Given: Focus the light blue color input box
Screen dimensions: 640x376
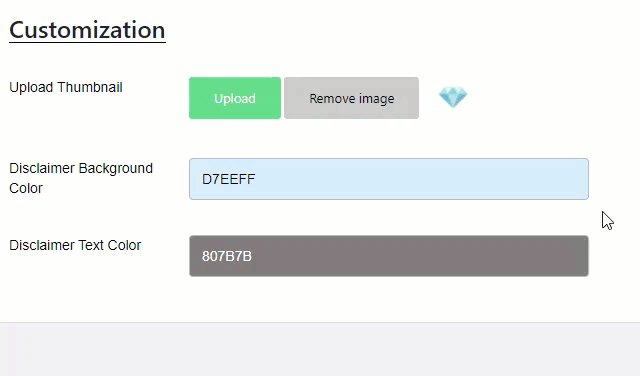Looking at the screenshot, I should [x=389, y=179].
